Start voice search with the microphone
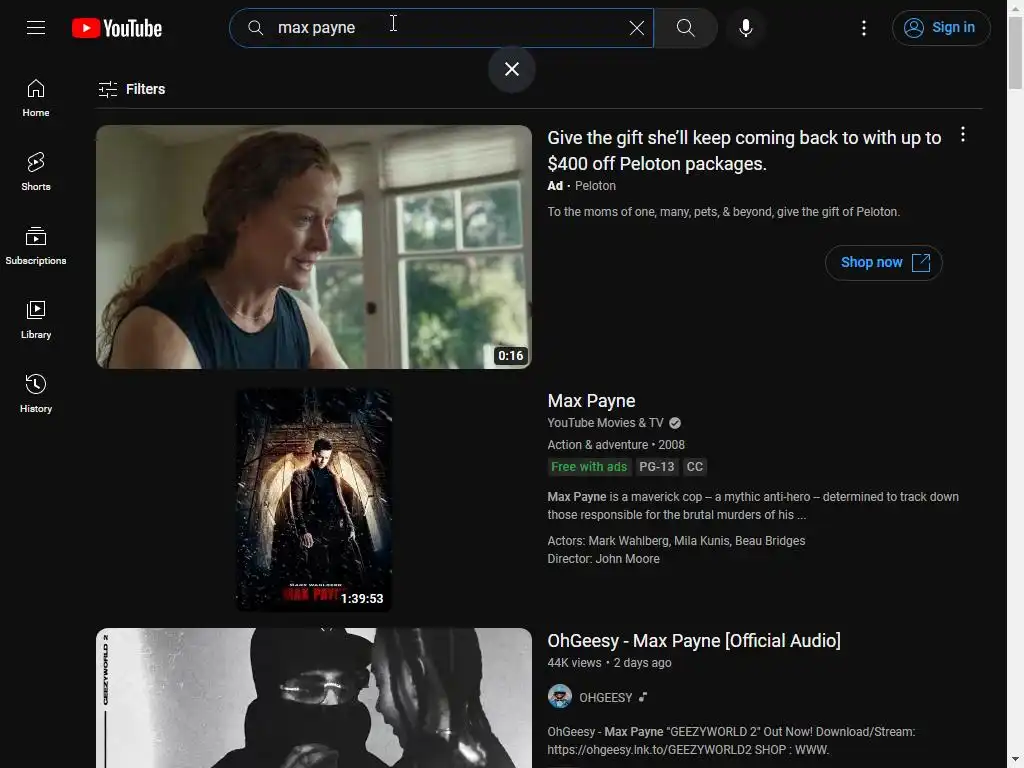 click(x=746, y=27)
